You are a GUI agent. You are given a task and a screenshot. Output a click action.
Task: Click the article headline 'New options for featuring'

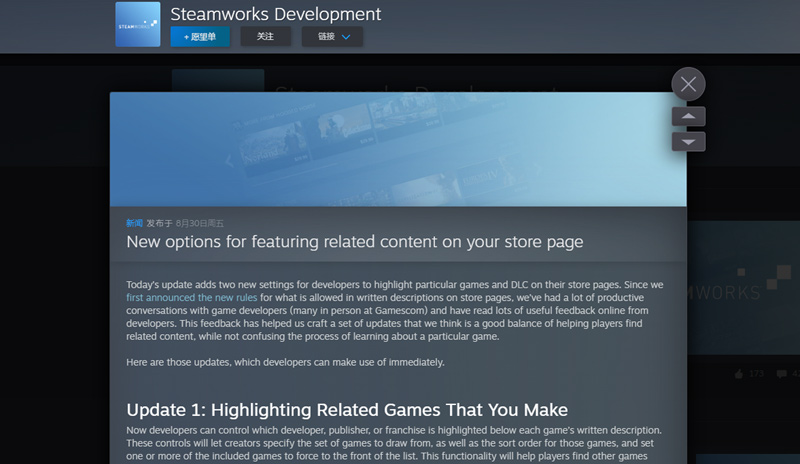click(x=355, y=241)
